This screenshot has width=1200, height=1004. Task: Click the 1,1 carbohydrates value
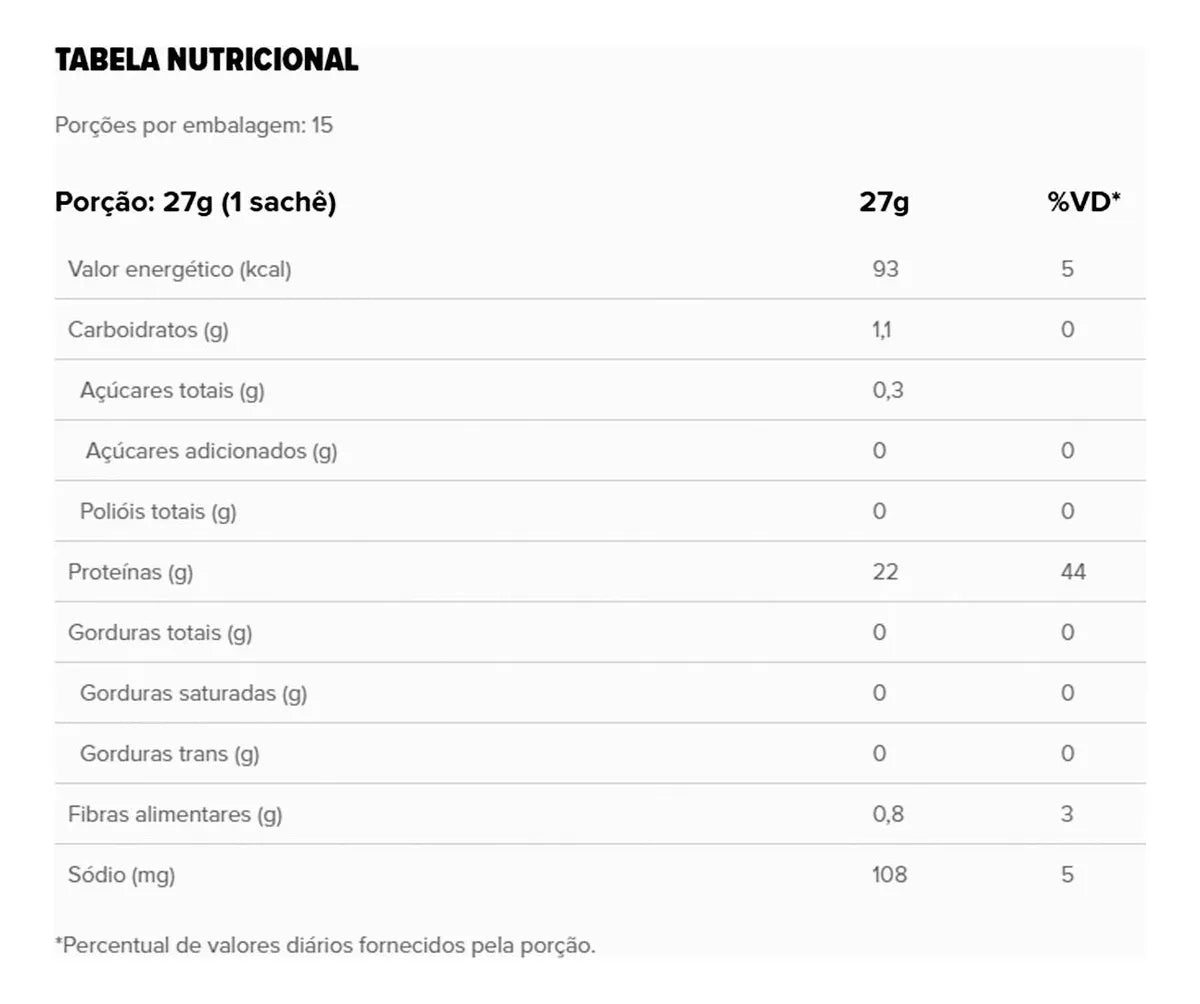pos(882,330)
